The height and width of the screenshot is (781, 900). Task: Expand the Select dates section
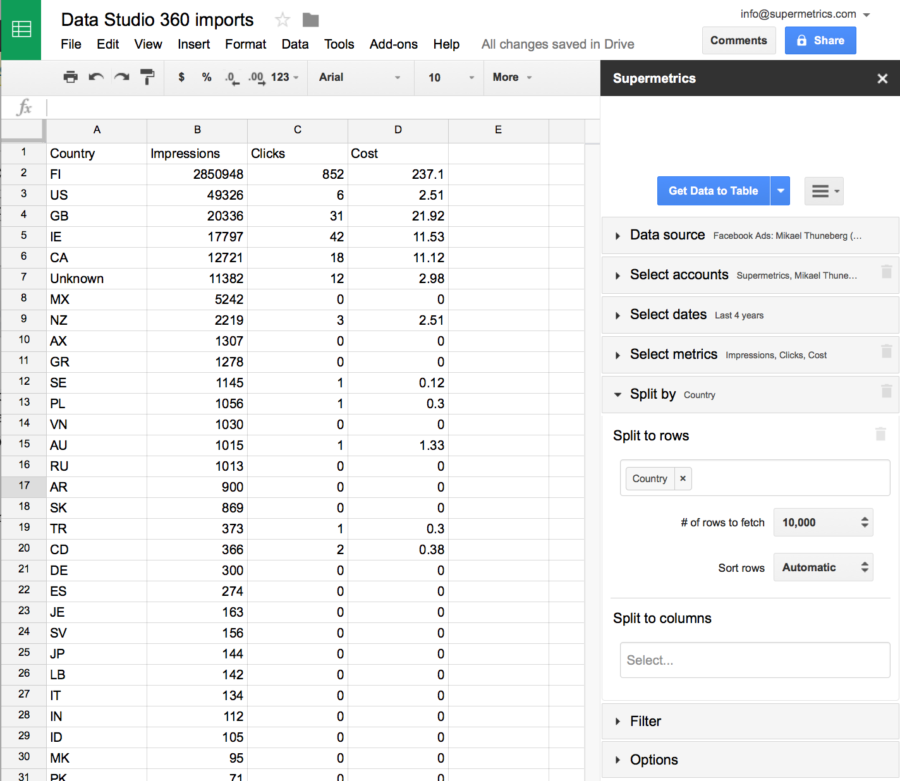tap(750, 314)
